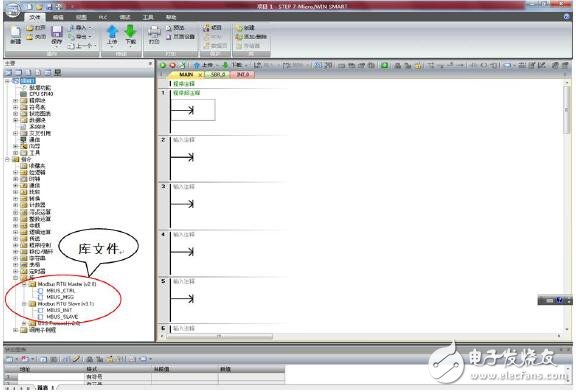Switch to the PLC ribbon tab
Image resolution: width=576 pixels, height=392 pixels.
tap(103, 17)
